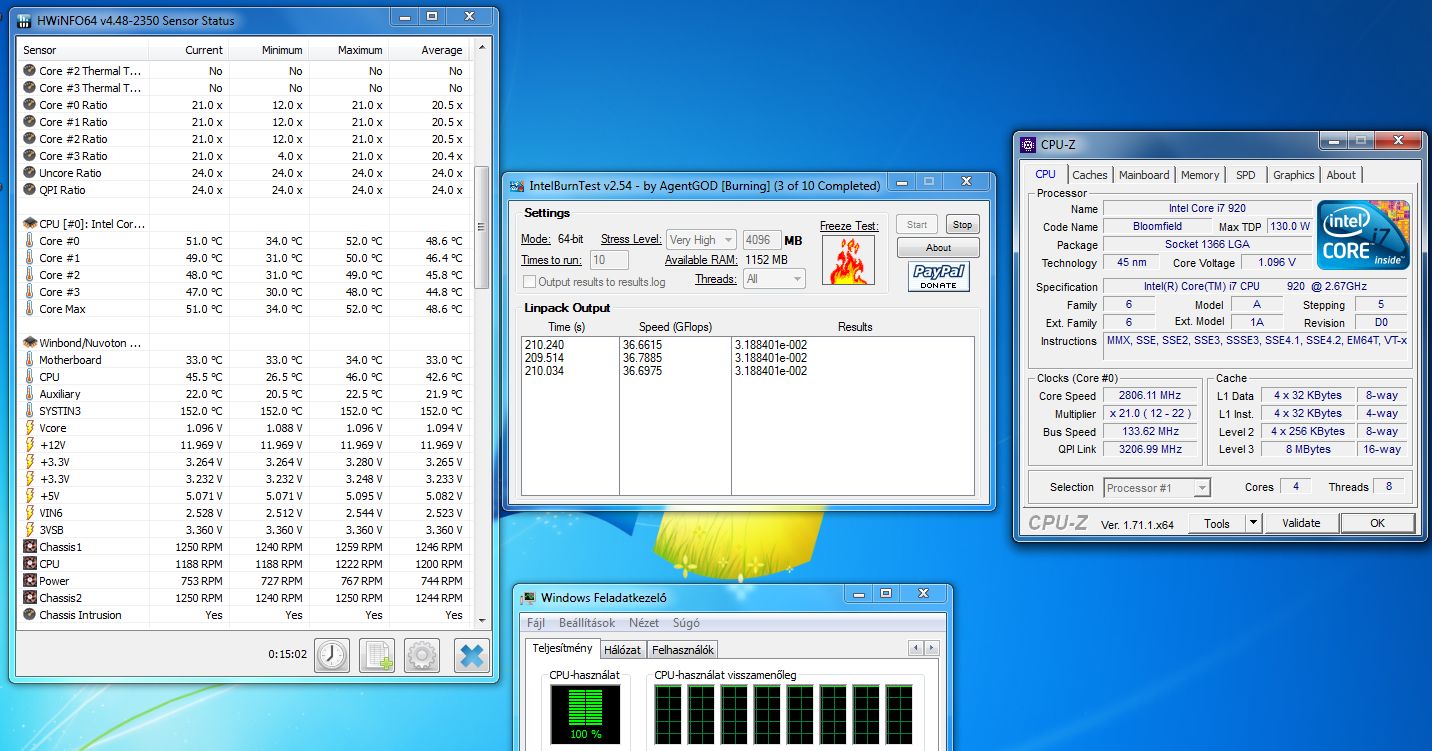1432x751 pixels.
Task: Open the About tab in CPU-Z
Action: (1341, 175)
